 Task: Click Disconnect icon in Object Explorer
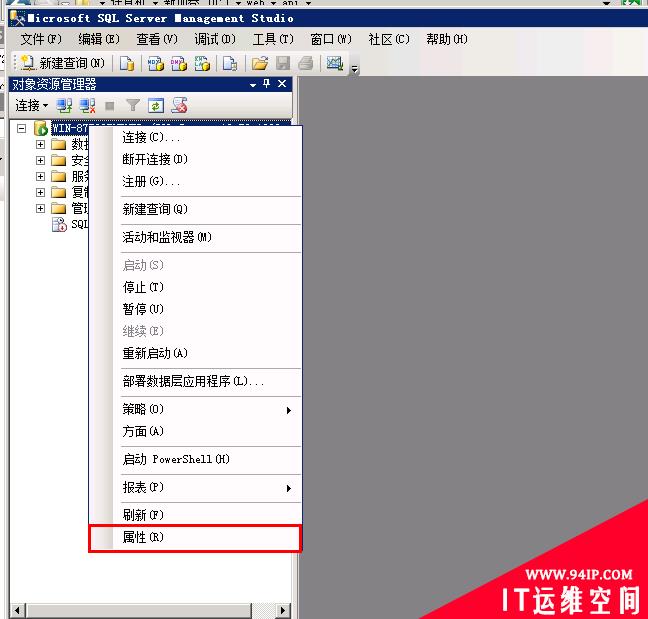pos(87,106)
